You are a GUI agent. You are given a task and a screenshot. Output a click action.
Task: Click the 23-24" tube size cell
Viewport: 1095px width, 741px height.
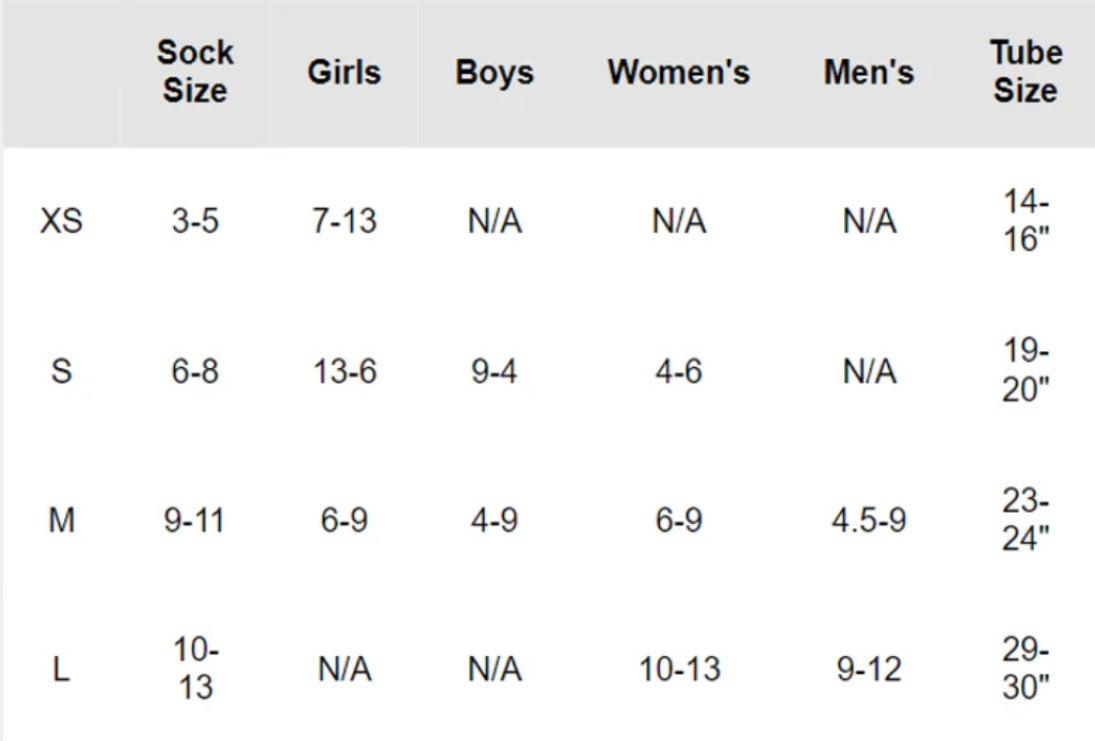1025,521
